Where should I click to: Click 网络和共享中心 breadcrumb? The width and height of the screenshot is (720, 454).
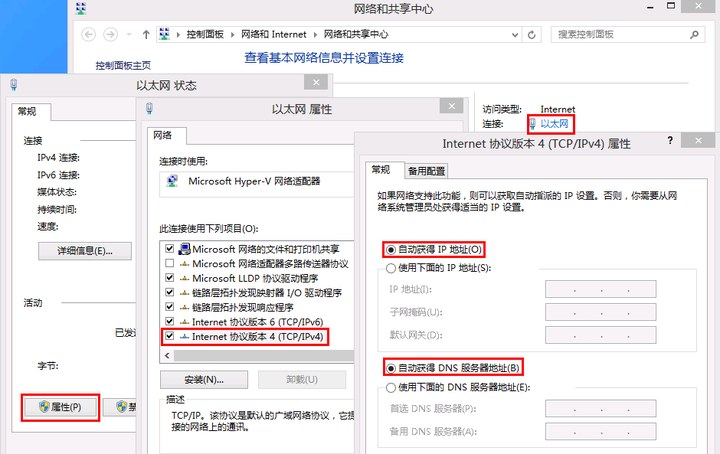point(356,34)
